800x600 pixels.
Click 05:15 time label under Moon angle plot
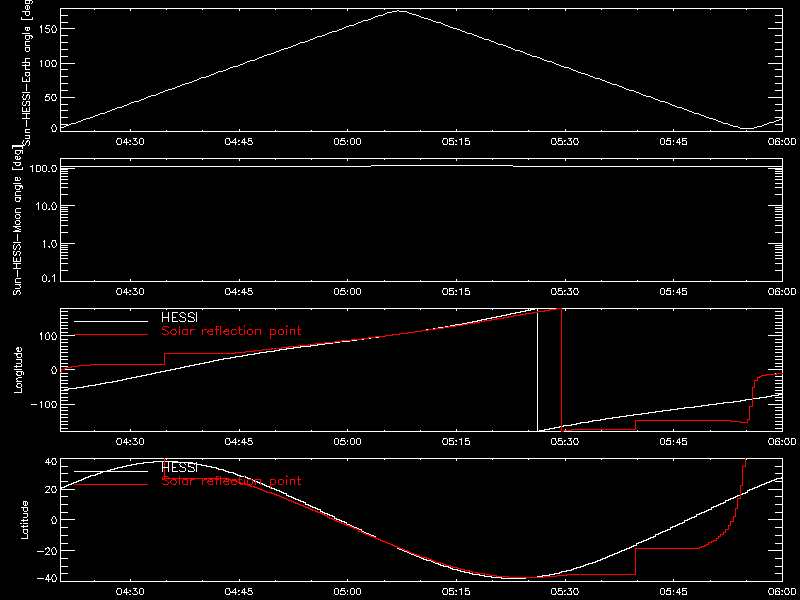click(x=456, y=292)
